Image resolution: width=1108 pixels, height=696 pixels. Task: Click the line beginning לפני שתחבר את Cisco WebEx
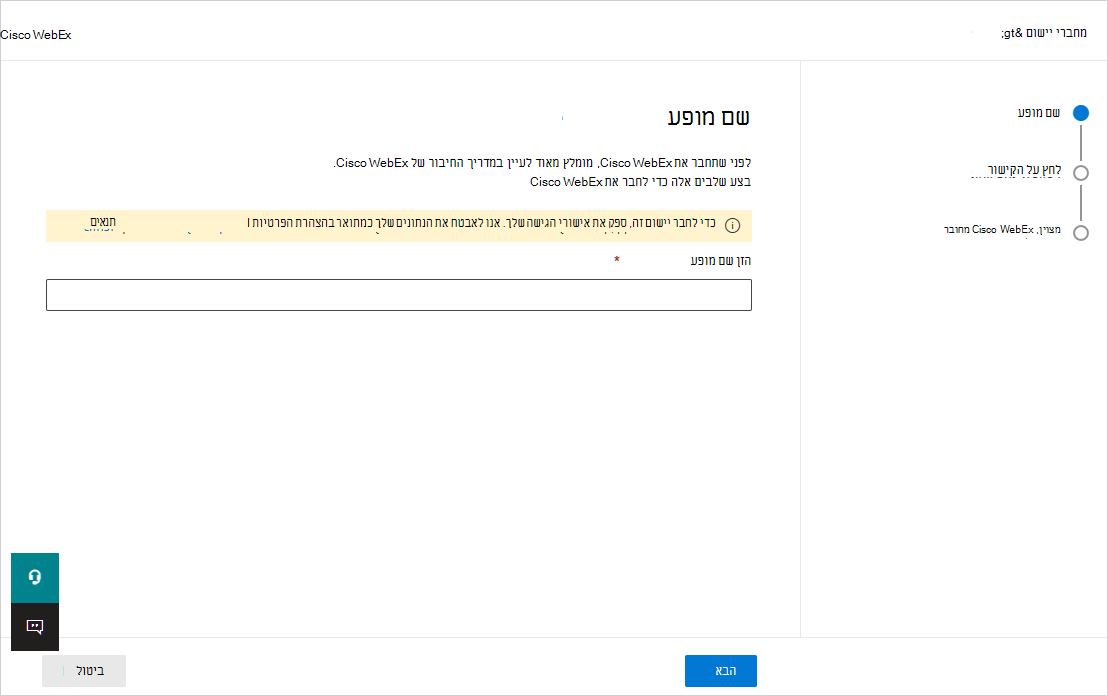tap(542, 163)
